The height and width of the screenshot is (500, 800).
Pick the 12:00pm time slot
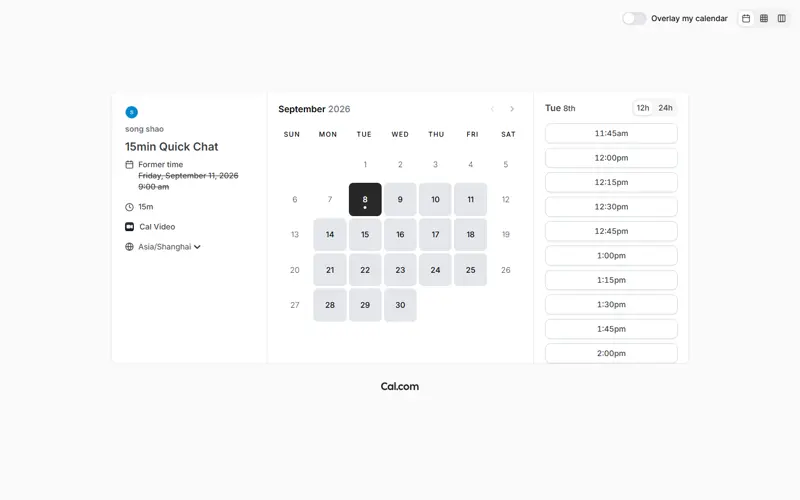pos(611,158)
